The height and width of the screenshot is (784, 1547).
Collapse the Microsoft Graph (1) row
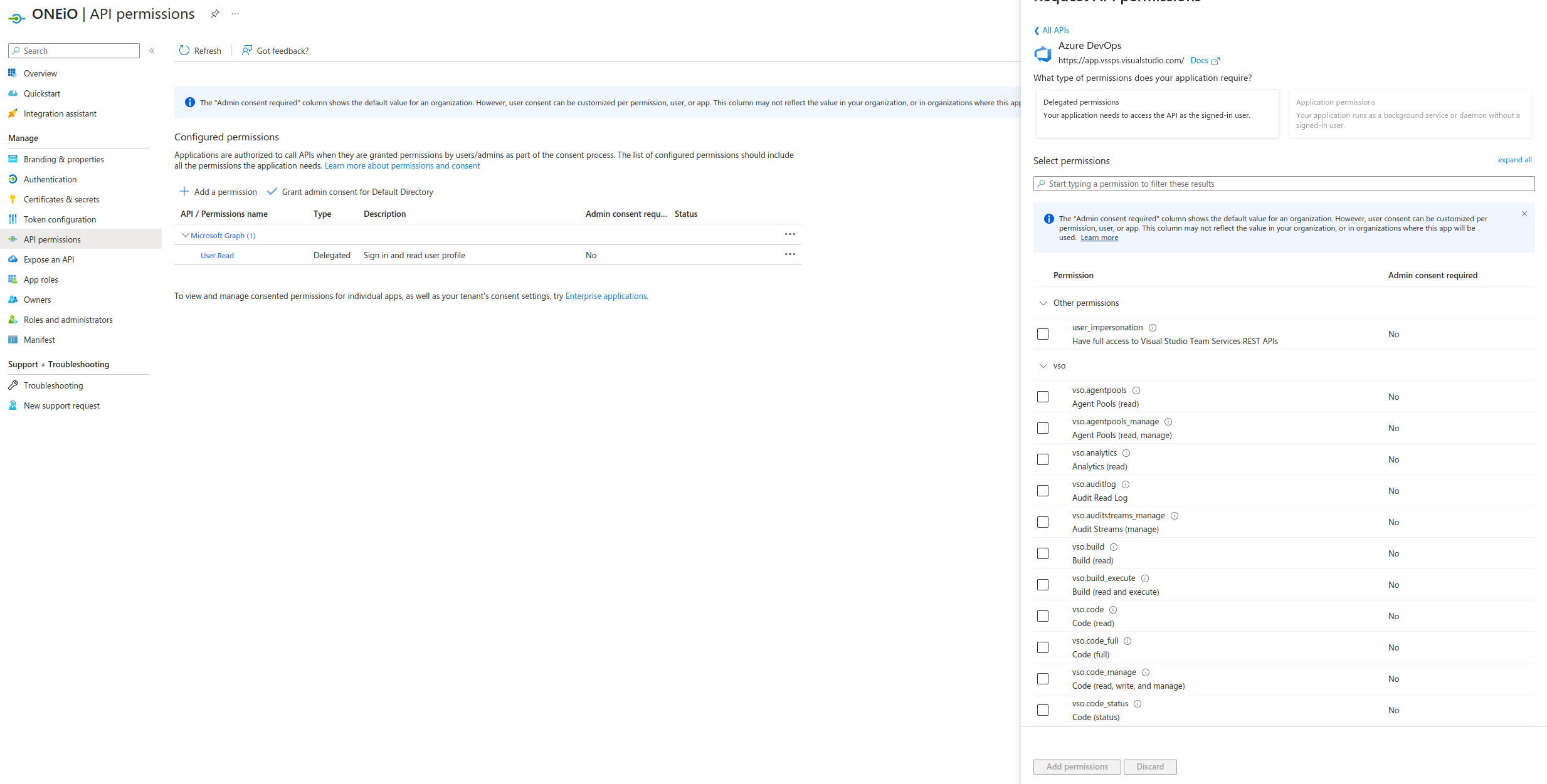[x=185, y=235]
